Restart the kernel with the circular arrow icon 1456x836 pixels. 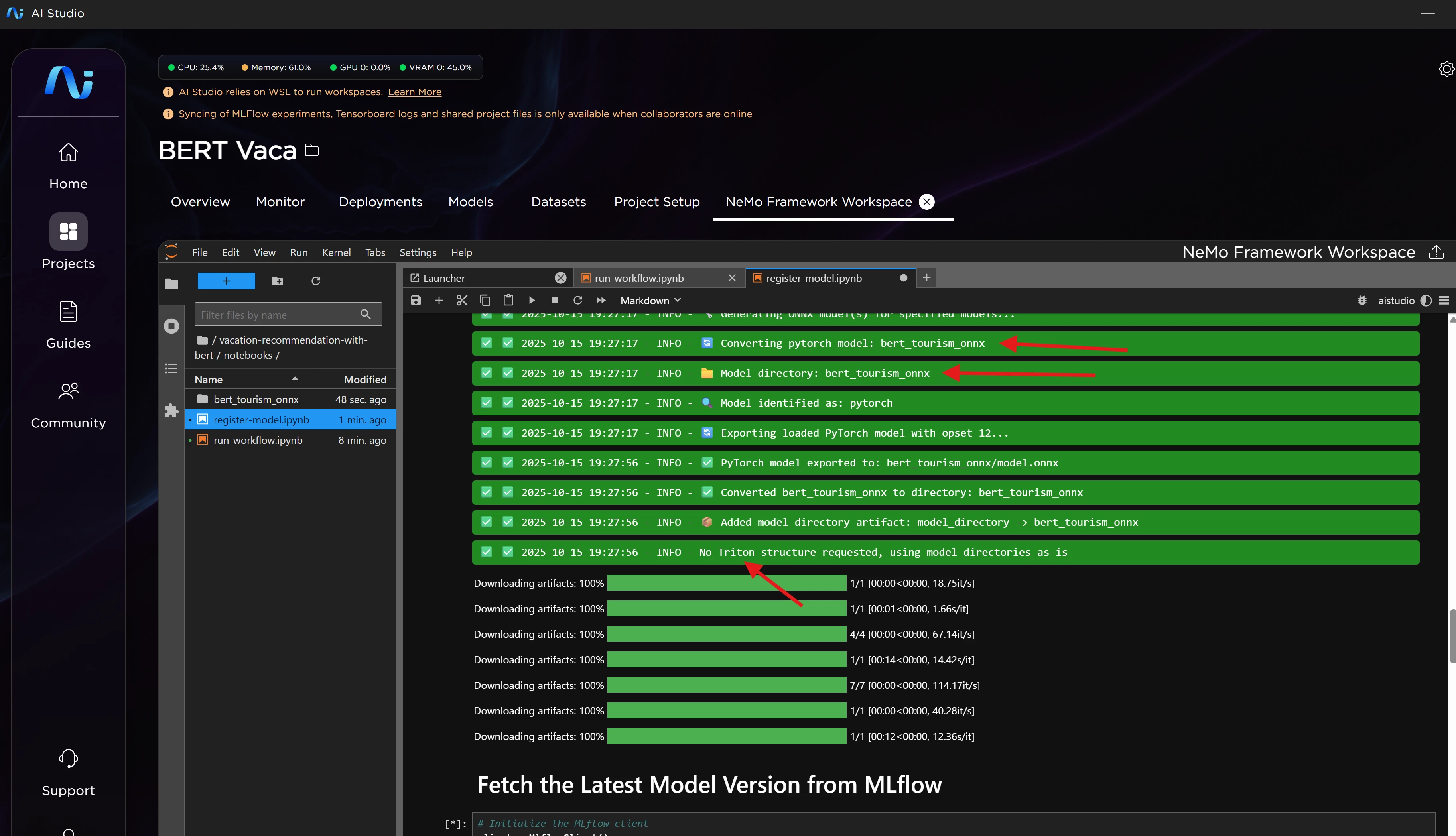tap(578, 300)
